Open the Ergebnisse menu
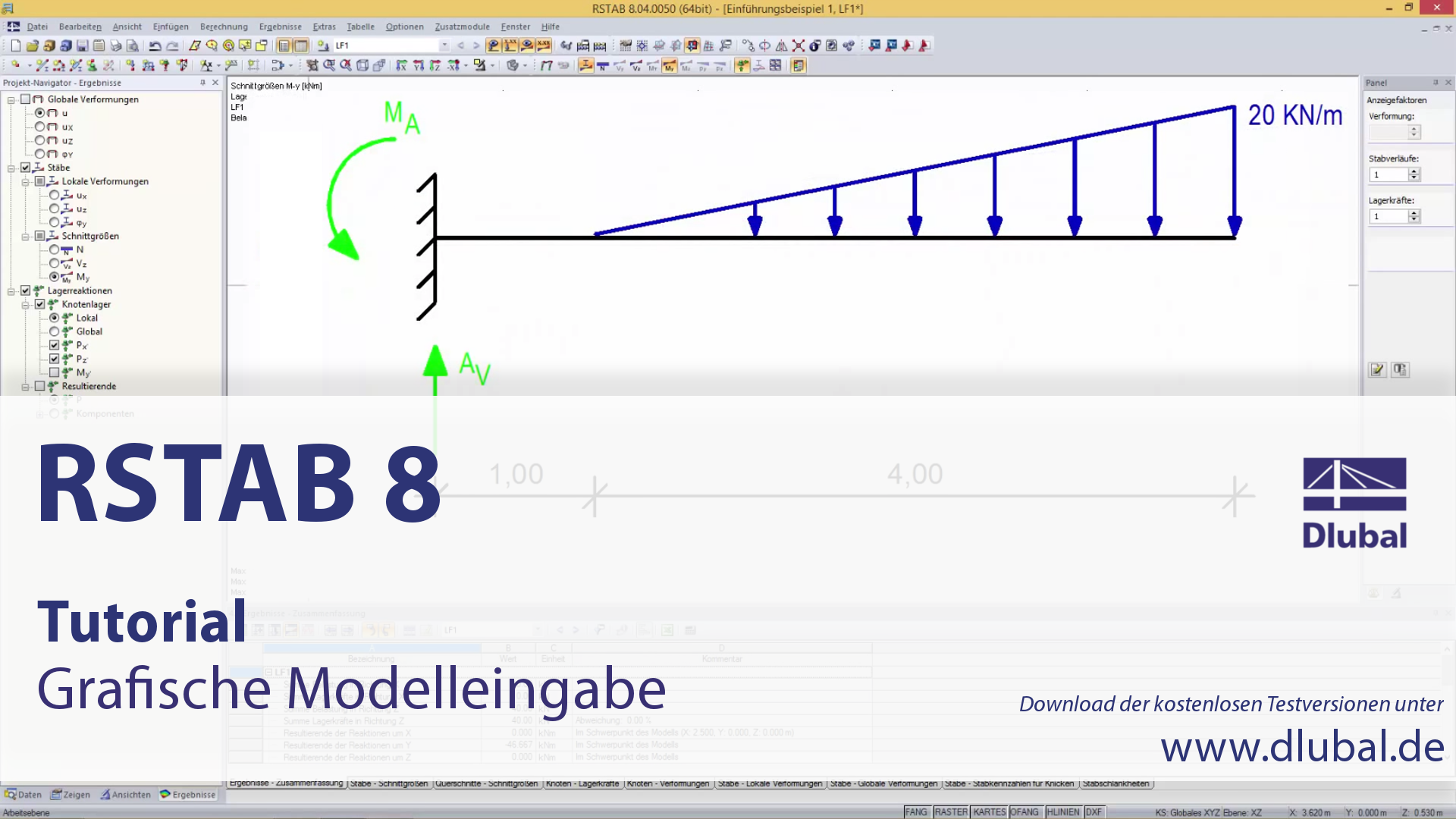 [x=280, y=27]
